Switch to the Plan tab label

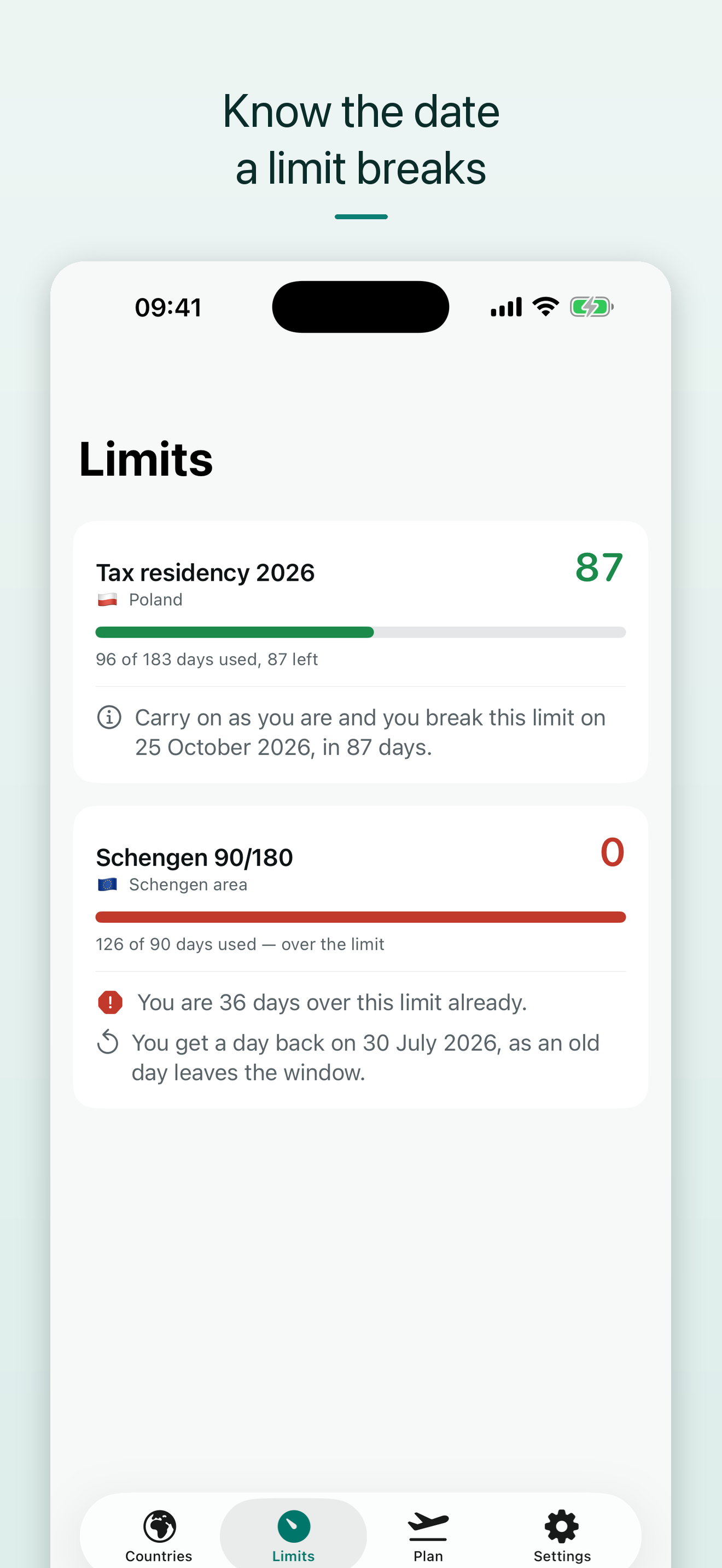tap(428, 1556)
